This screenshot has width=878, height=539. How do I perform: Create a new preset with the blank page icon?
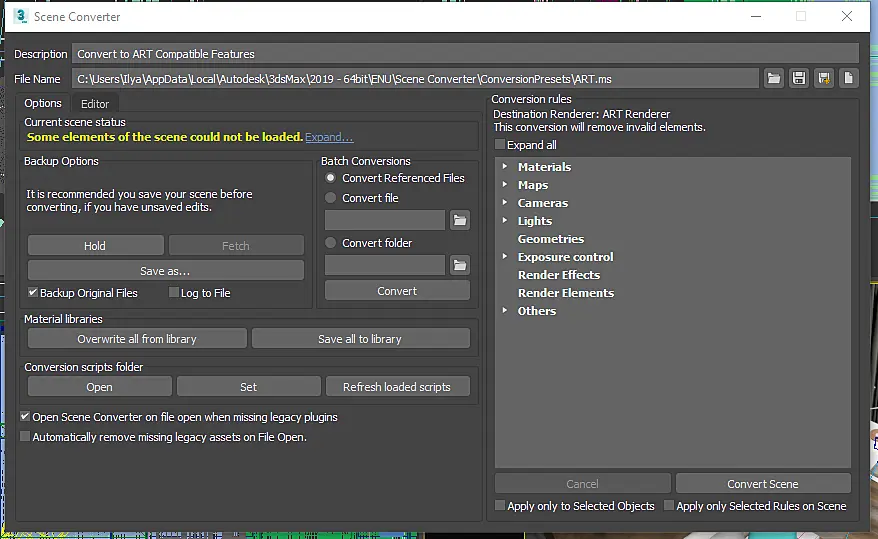[x=848, y=78]
